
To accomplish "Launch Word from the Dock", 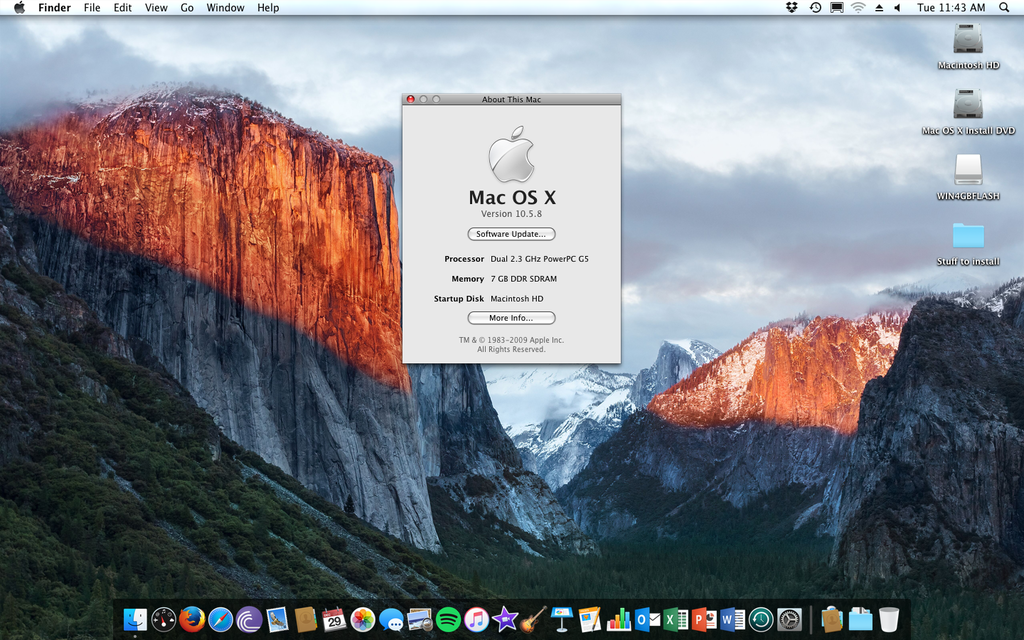I will (732, 618).
